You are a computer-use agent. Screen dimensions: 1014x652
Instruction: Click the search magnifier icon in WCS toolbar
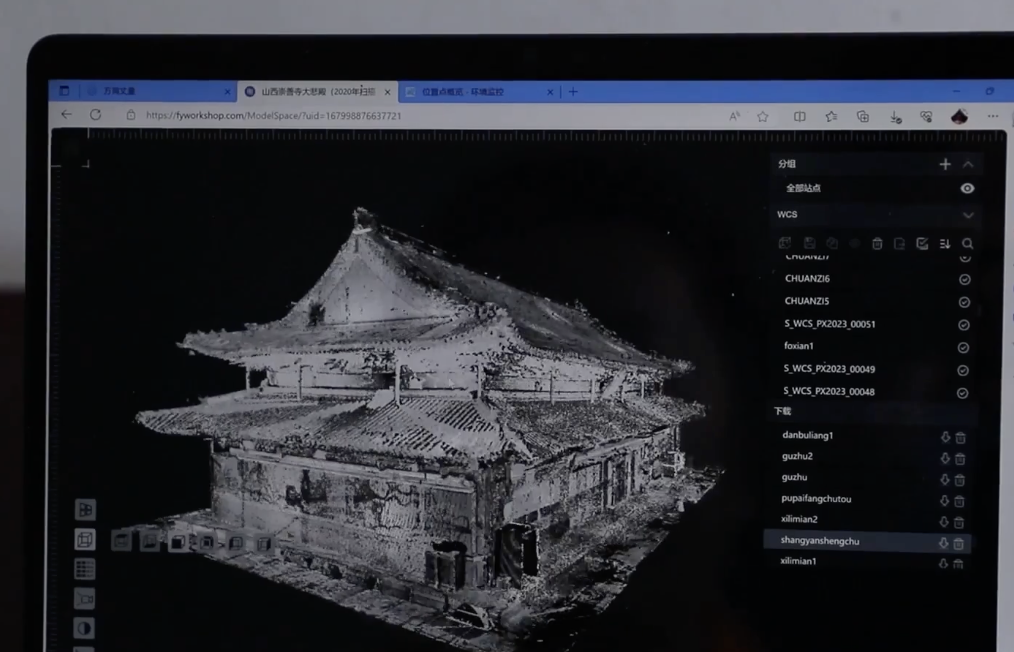967,243
